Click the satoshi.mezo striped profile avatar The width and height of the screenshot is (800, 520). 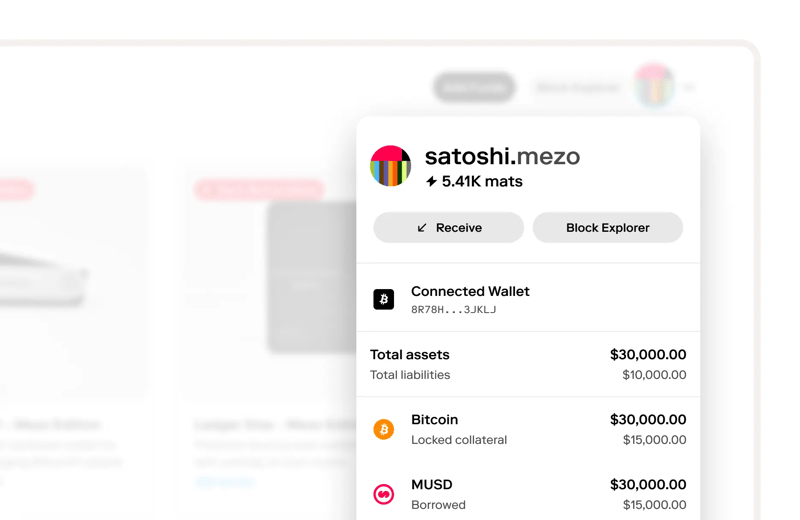coord(390,166)
